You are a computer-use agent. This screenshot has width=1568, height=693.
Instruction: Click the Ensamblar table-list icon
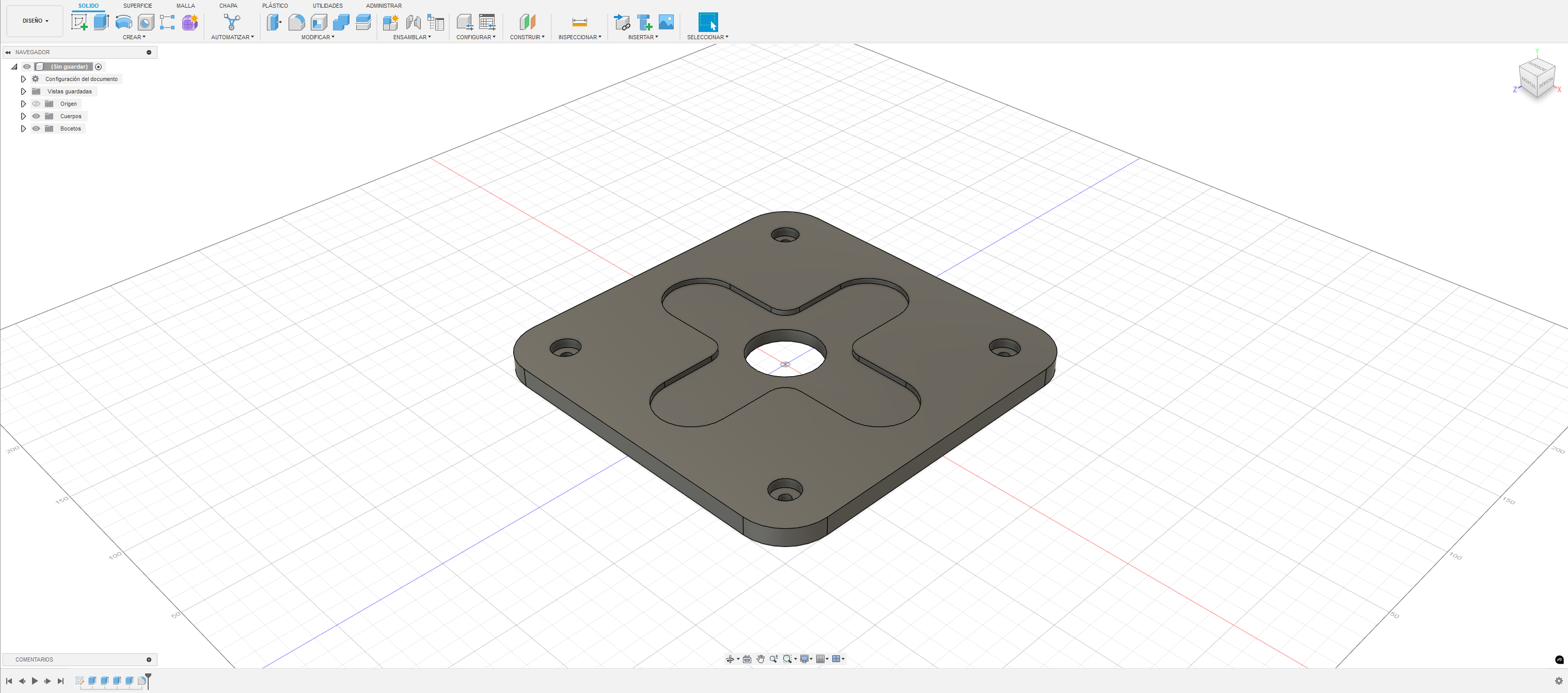(x=436, y=23)
